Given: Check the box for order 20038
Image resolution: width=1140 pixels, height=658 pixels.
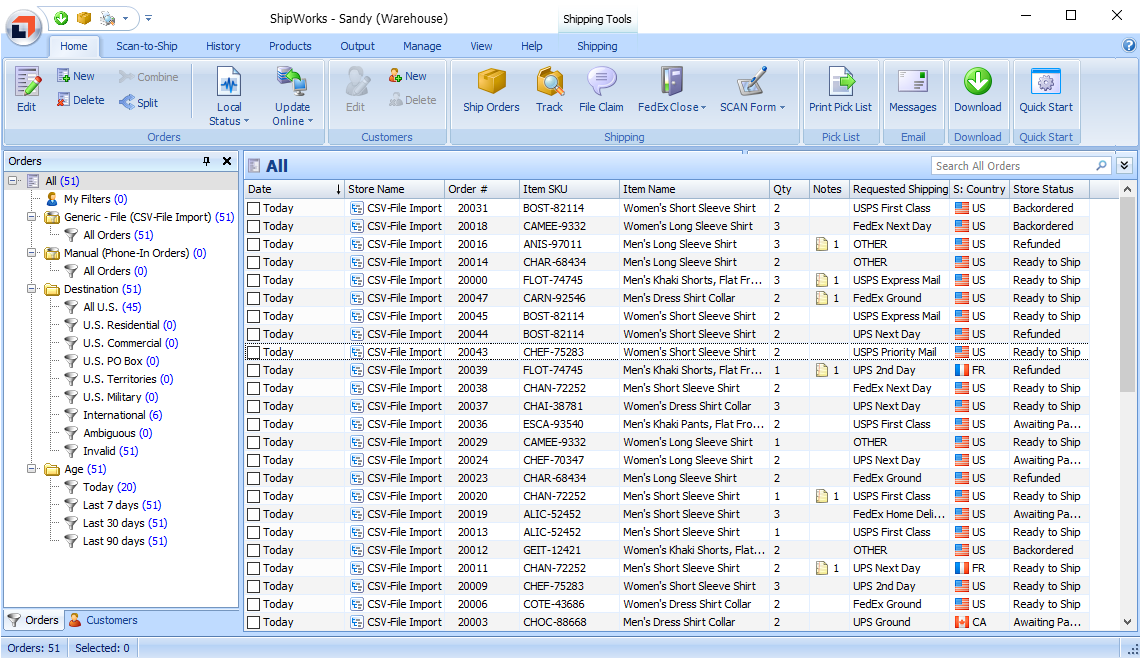Looking at the screenshot, I should click(254, 388).
